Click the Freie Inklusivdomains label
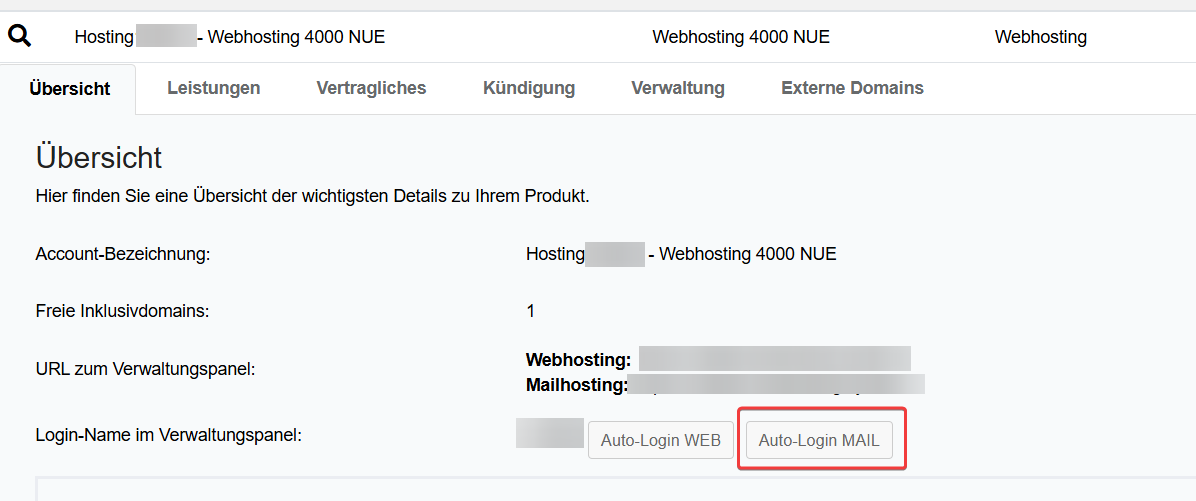1196x501 pixels. 122,311
